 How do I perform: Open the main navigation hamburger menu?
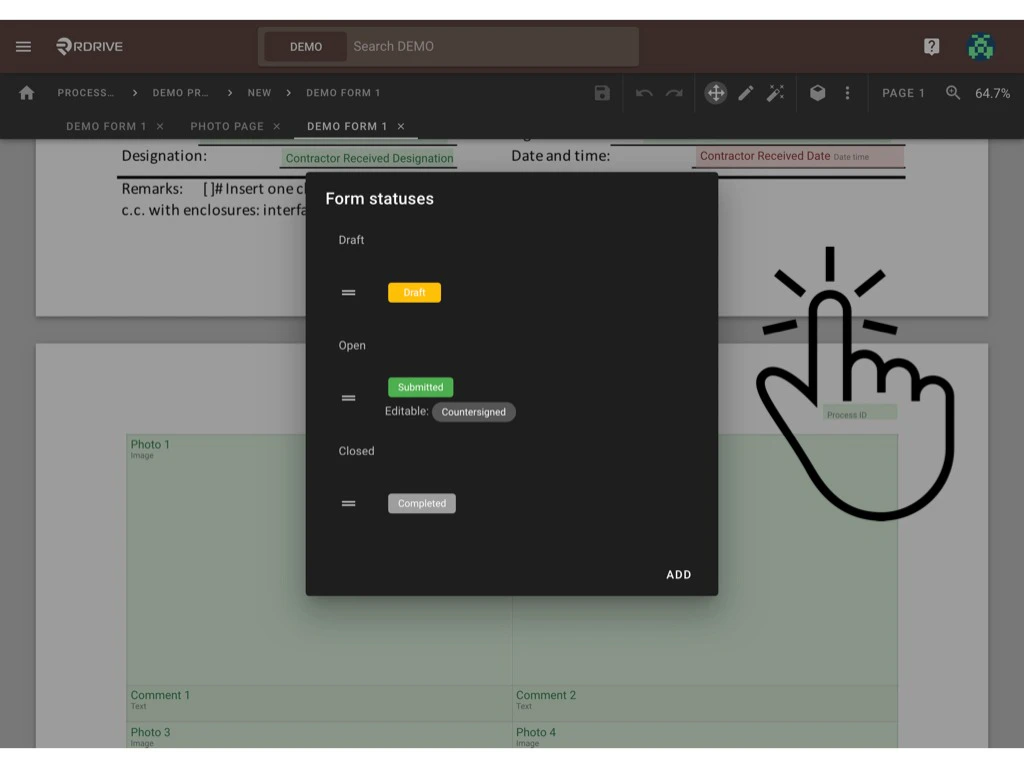(23, 46)
